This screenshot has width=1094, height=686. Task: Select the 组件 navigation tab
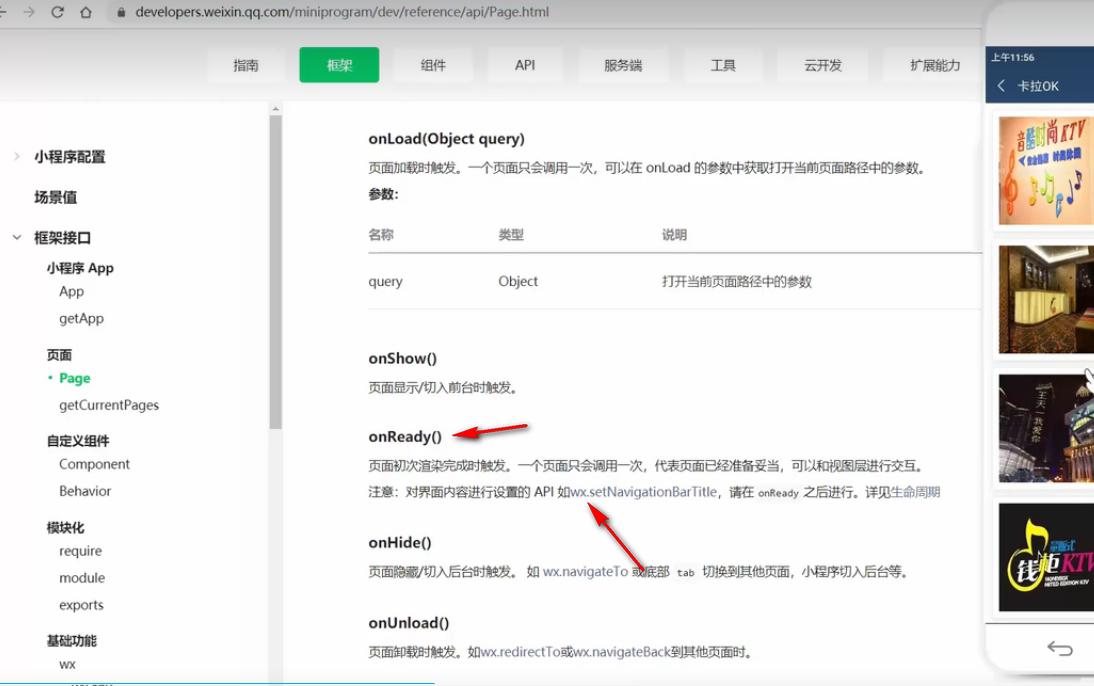(434, 65)
